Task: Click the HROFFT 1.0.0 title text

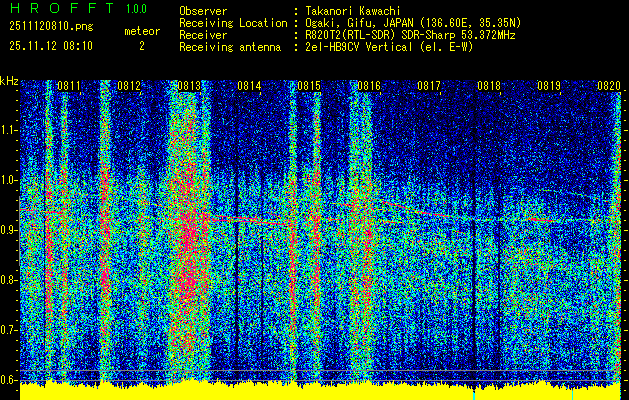Action: (78, 8)
